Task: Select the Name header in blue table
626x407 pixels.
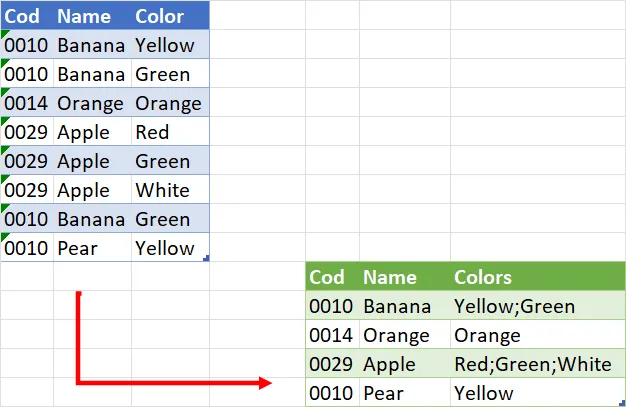Action: 81,16
